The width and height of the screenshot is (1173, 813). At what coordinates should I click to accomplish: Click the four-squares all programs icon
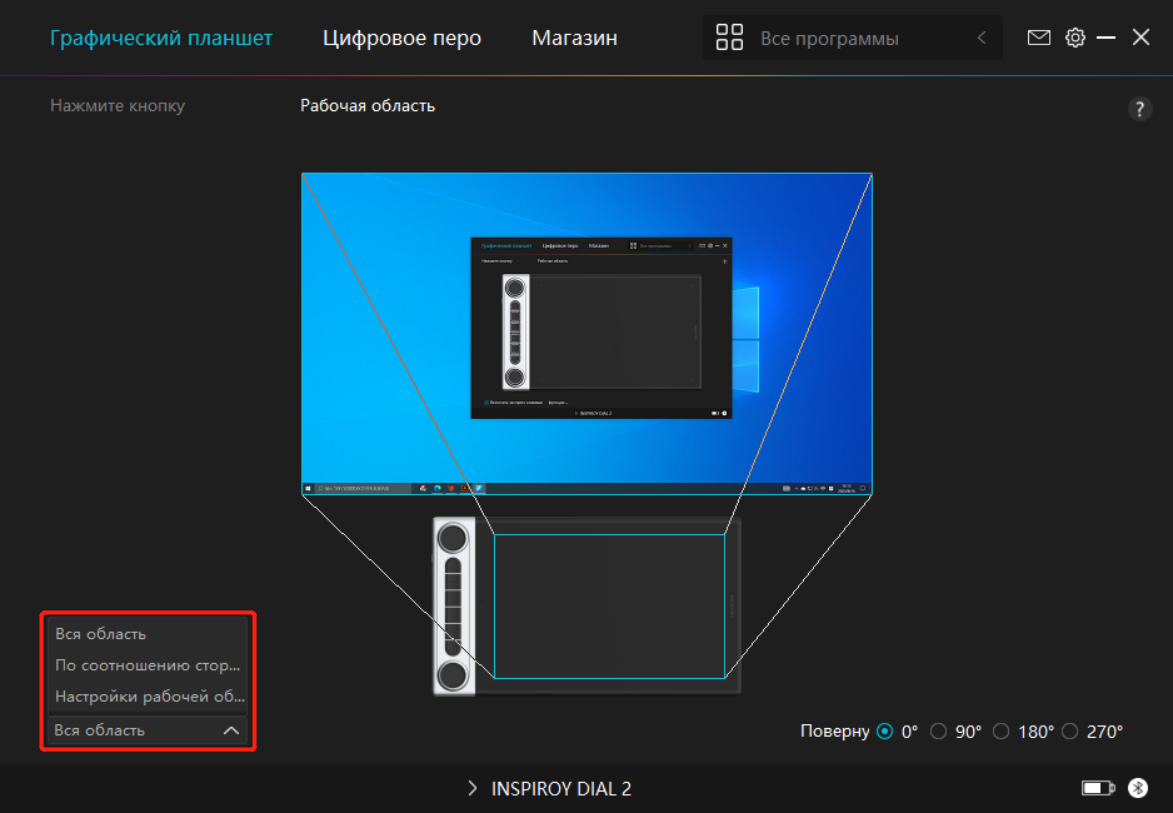[730, 38]
